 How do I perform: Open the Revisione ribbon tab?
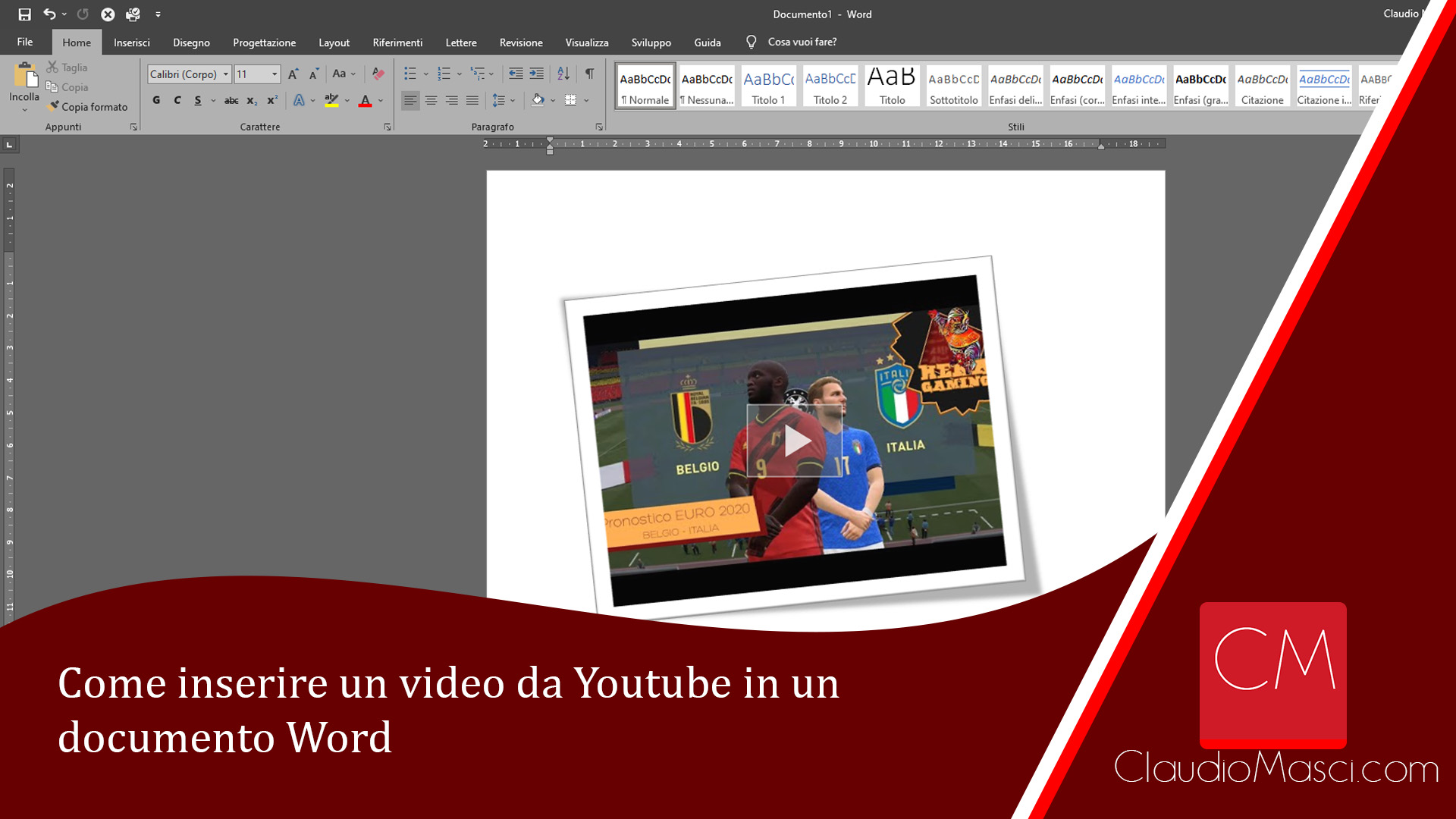pos(520,42)
